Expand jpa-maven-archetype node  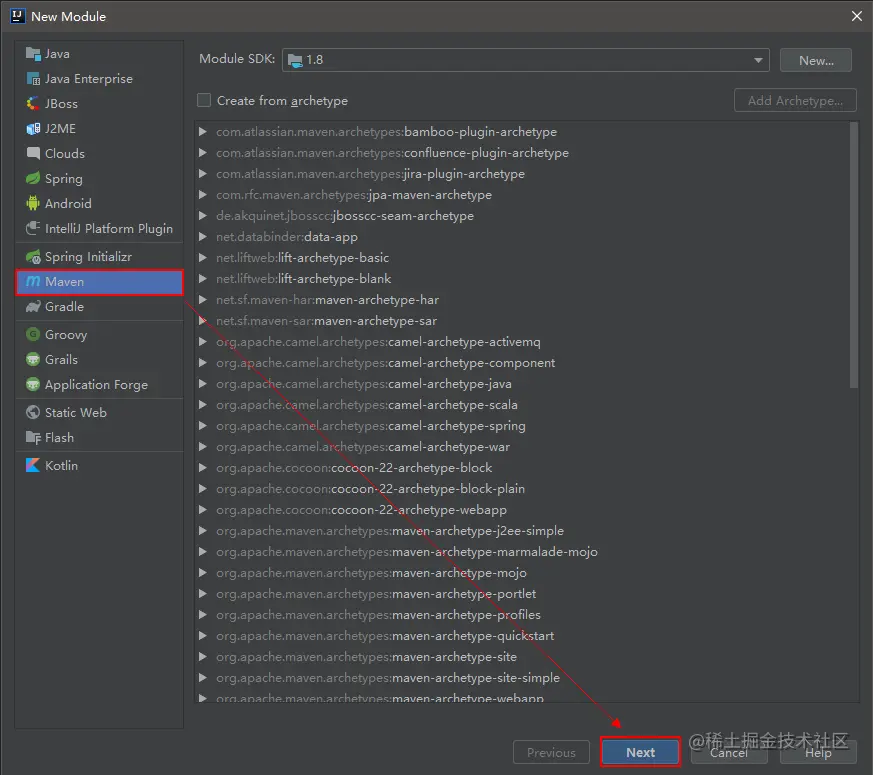coord(203,195)
